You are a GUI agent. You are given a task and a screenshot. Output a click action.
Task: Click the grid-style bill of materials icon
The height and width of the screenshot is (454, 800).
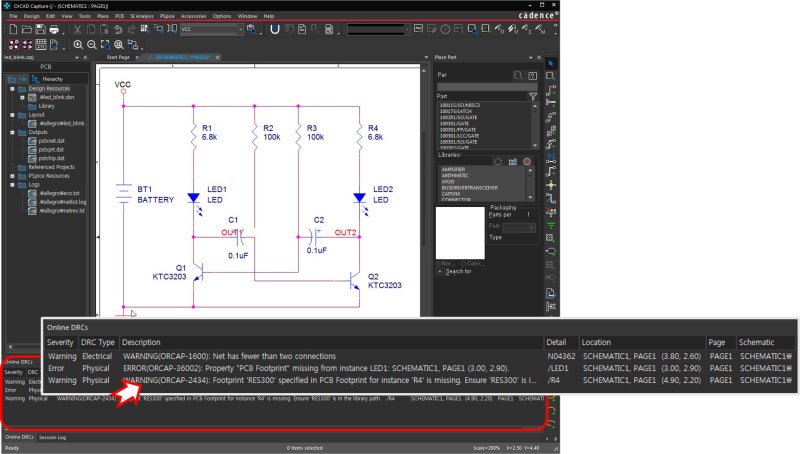pos(41,45)
